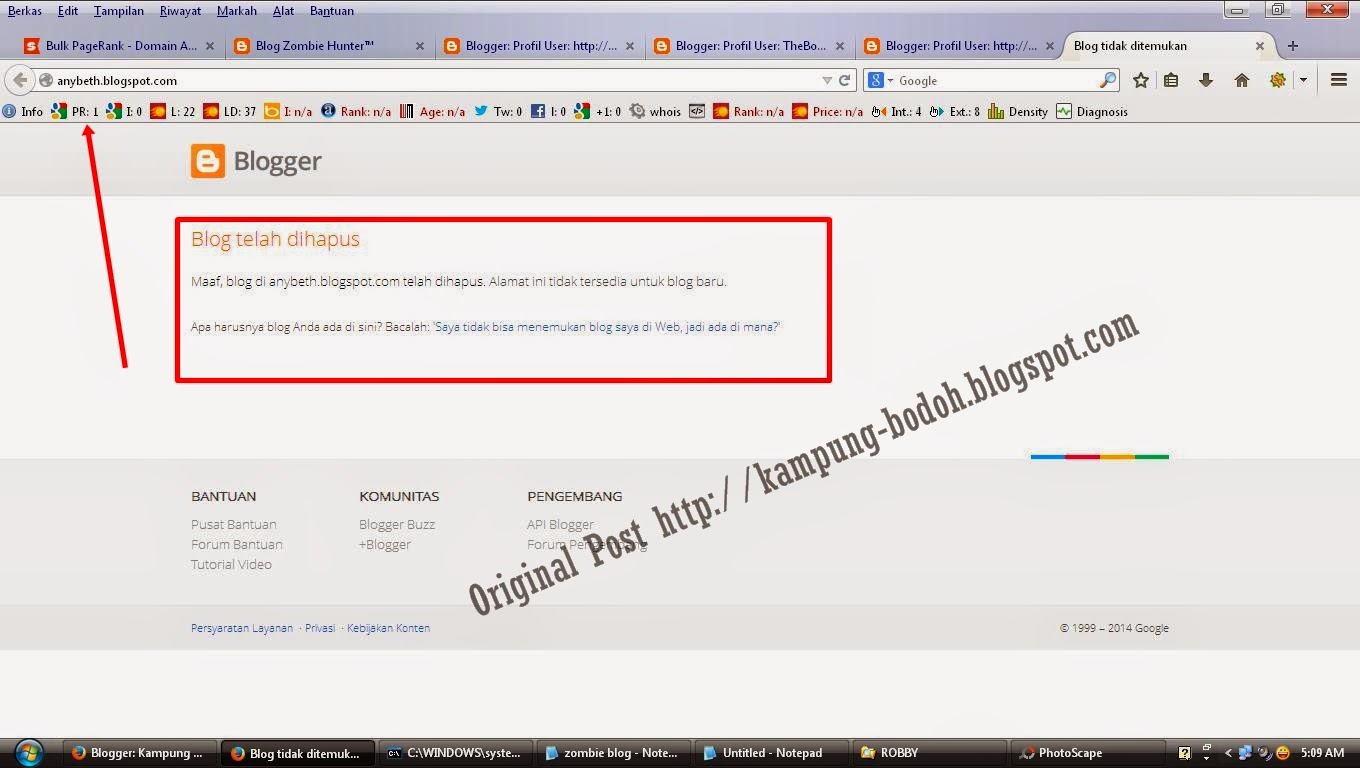
Task: Open the Bantuan menu
Action: click(331, 11)
